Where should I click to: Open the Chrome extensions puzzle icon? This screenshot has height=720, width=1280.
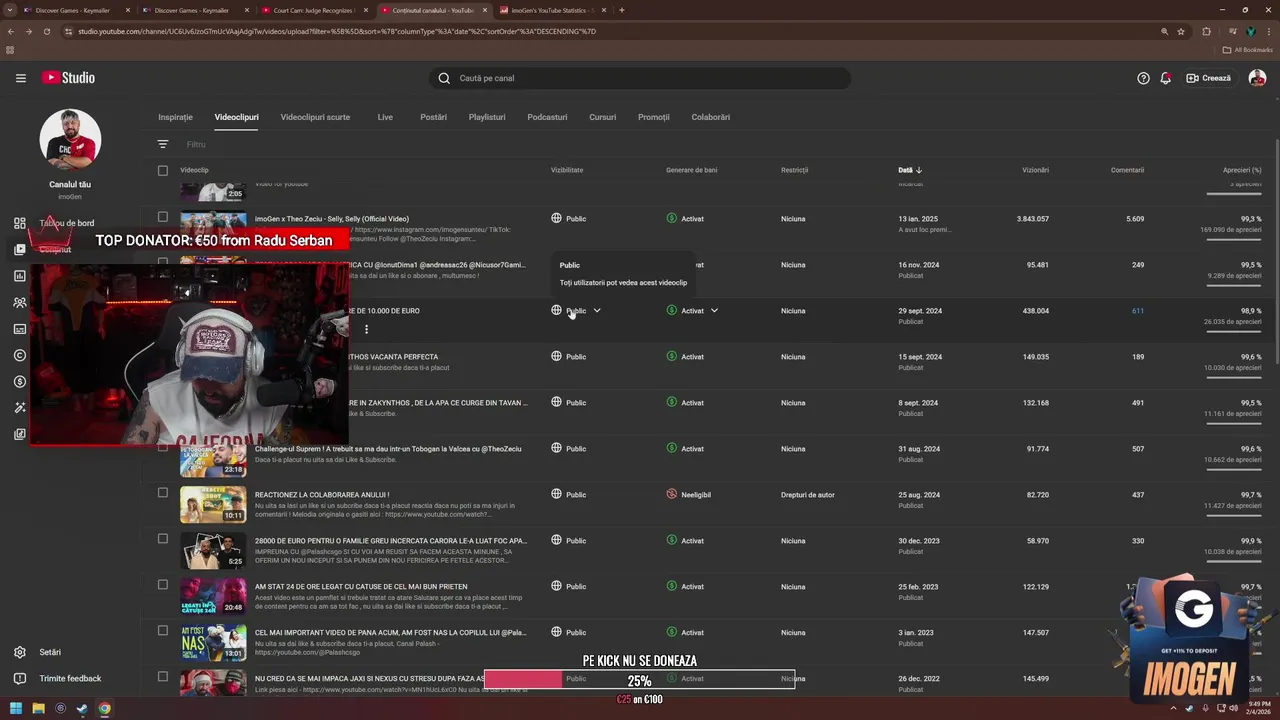(x=1206, y=31)
